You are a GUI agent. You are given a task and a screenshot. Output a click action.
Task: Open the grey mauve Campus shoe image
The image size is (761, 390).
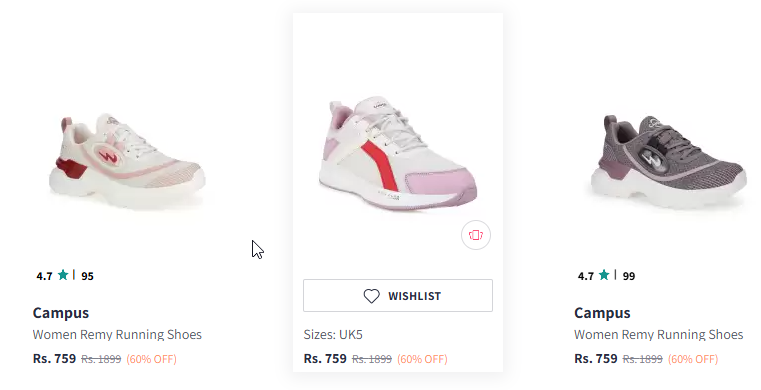669,161
